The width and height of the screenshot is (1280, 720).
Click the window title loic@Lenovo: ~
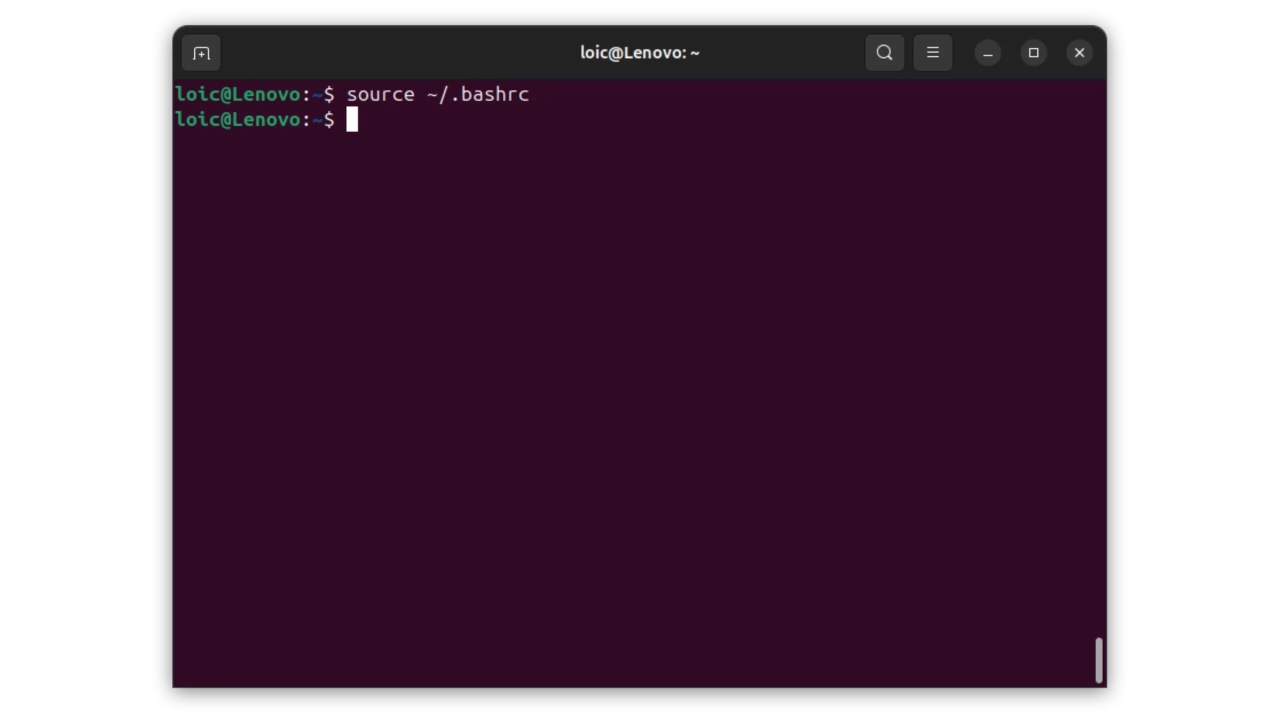(639, 53)
